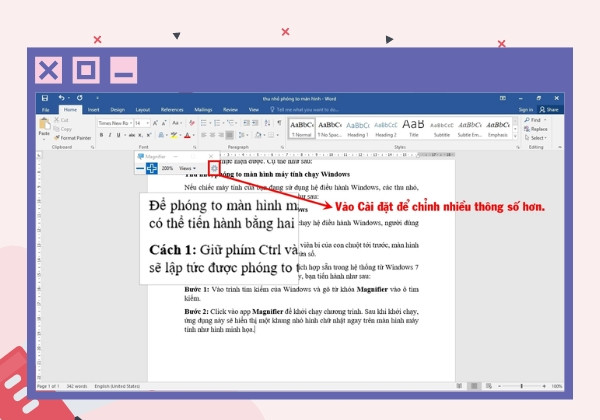Open Magnifier settings gear
The width and height of the screenshot is (600, 420).
[214, 168]
